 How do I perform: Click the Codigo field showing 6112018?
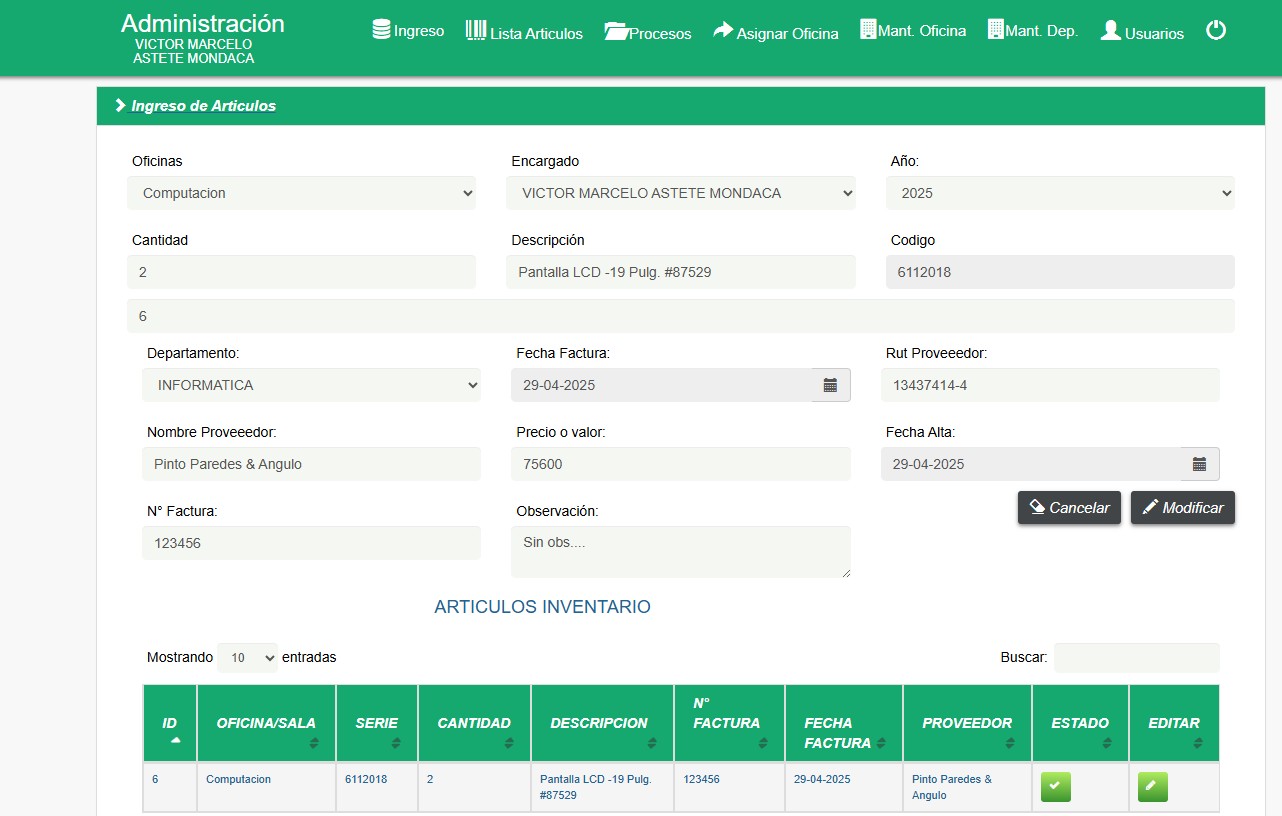click(x=1060, y=272)
